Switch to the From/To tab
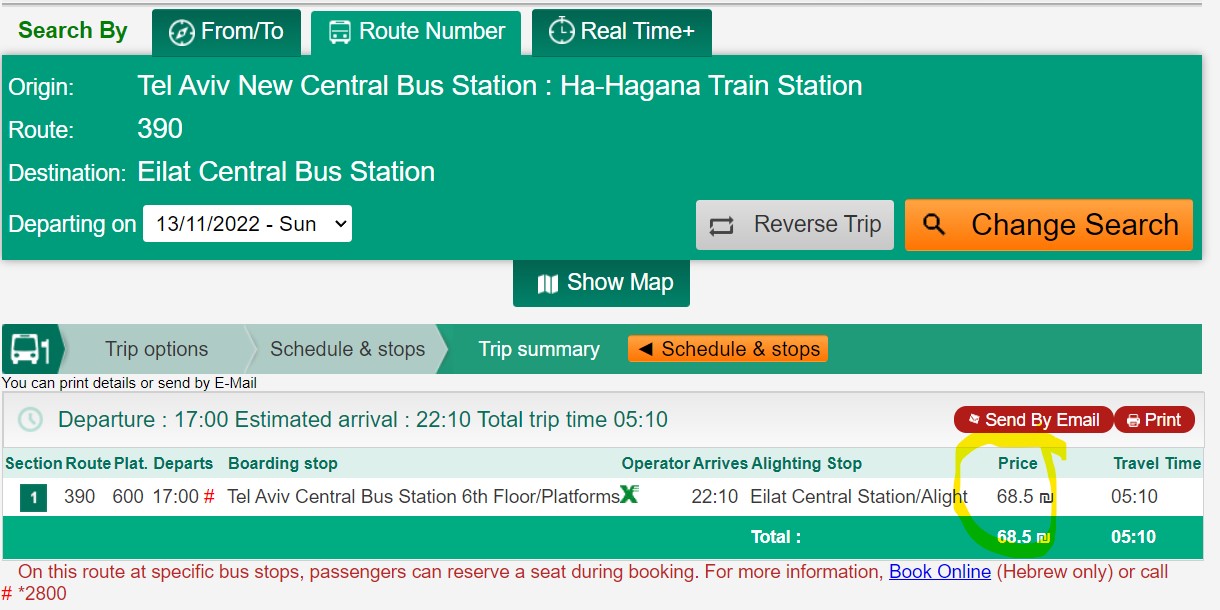The height and width of the screenshot is (610, 1220). [226, 32]
